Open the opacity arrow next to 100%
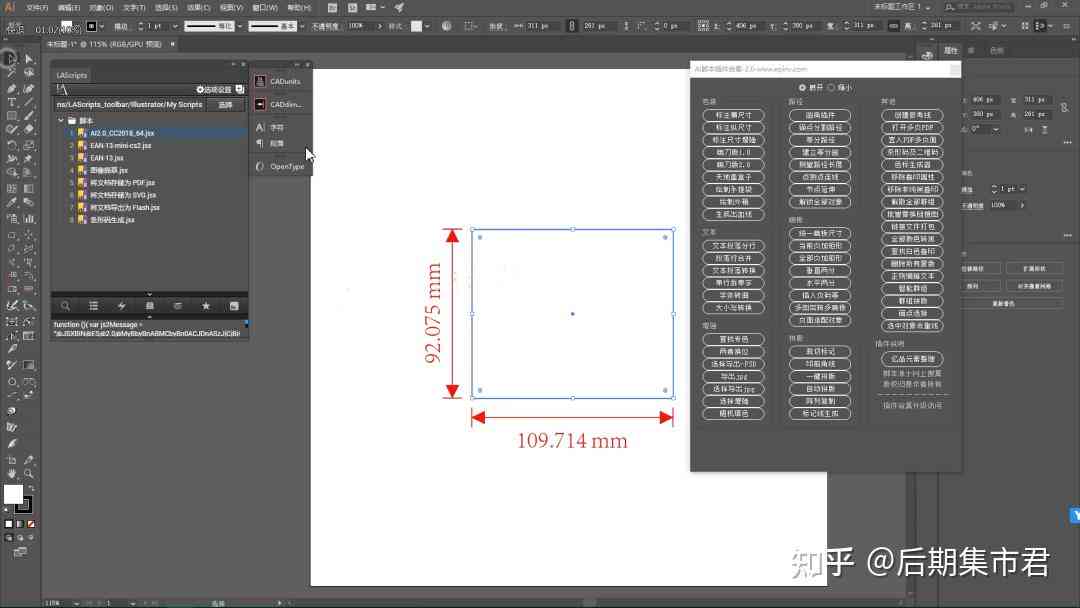The width and height of the screenshot is (1080, 608). point(380,26)
